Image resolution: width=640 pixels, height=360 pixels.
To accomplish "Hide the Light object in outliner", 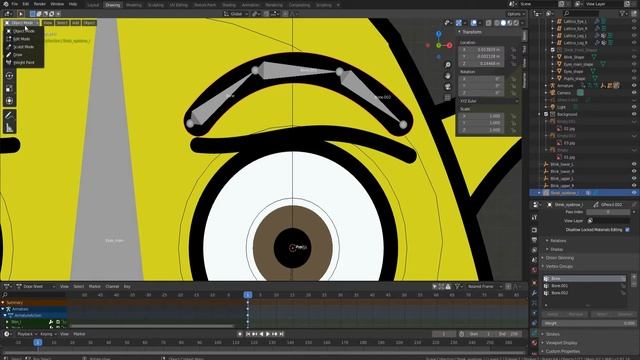I will tap(634, 107).
